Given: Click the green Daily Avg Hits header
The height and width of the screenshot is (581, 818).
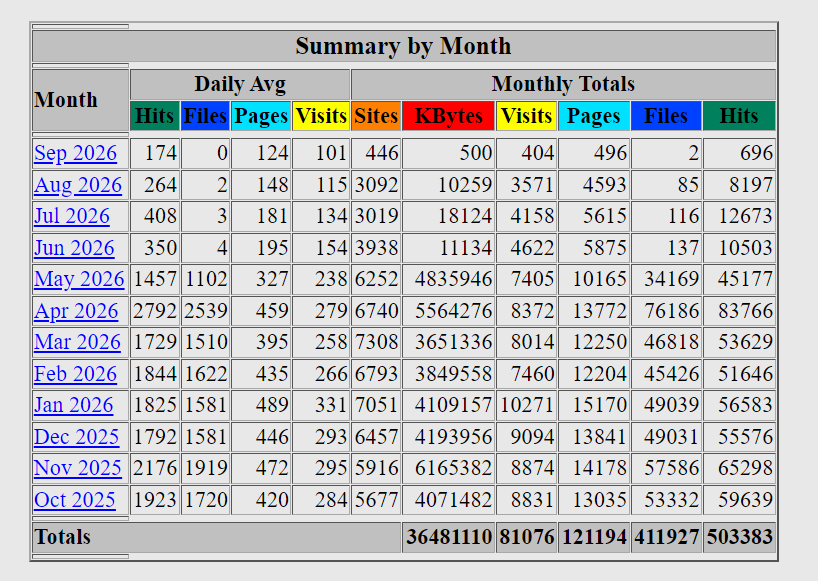Looking at the screenshot, I should [155, 116].
